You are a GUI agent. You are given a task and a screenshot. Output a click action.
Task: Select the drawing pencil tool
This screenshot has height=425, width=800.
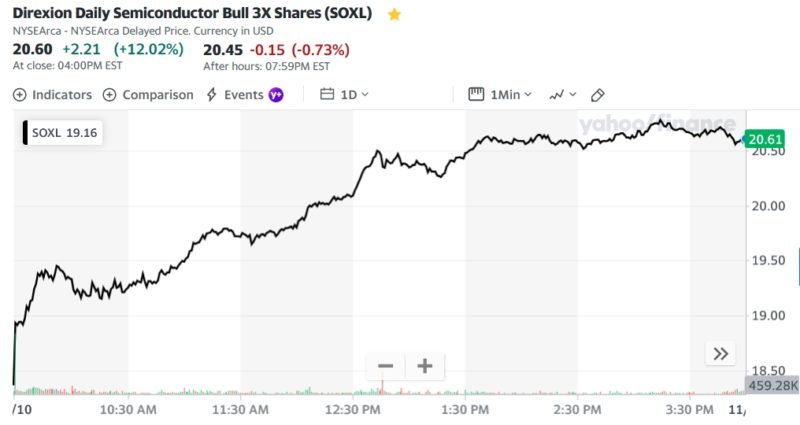(x=598, y=95)
